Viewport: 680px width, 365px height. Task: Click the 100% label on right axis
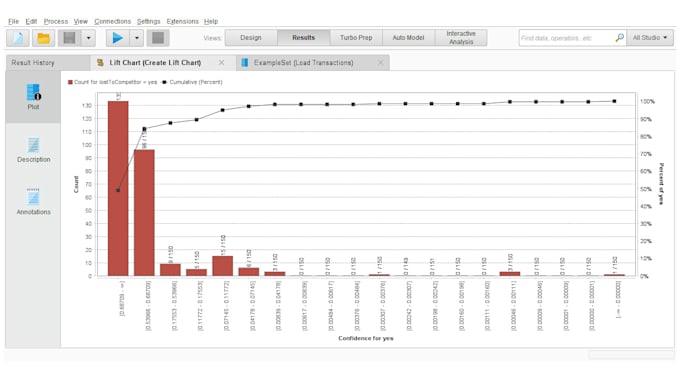647,101
